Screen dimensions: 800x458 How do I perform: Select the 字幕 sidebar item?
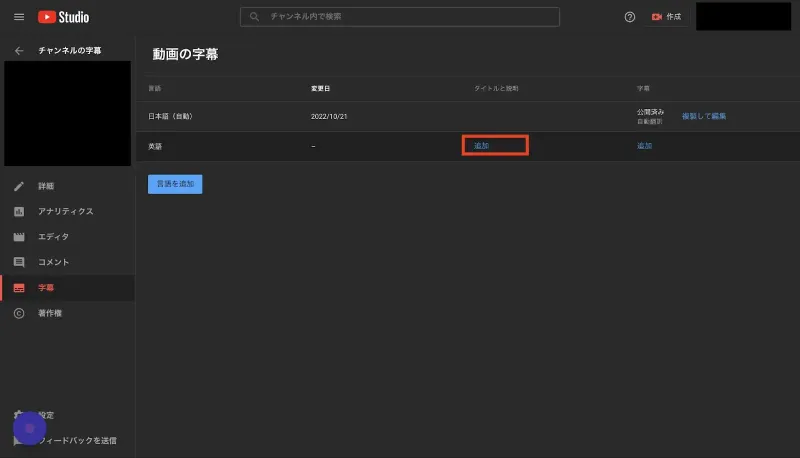click(x=67, y=288)
